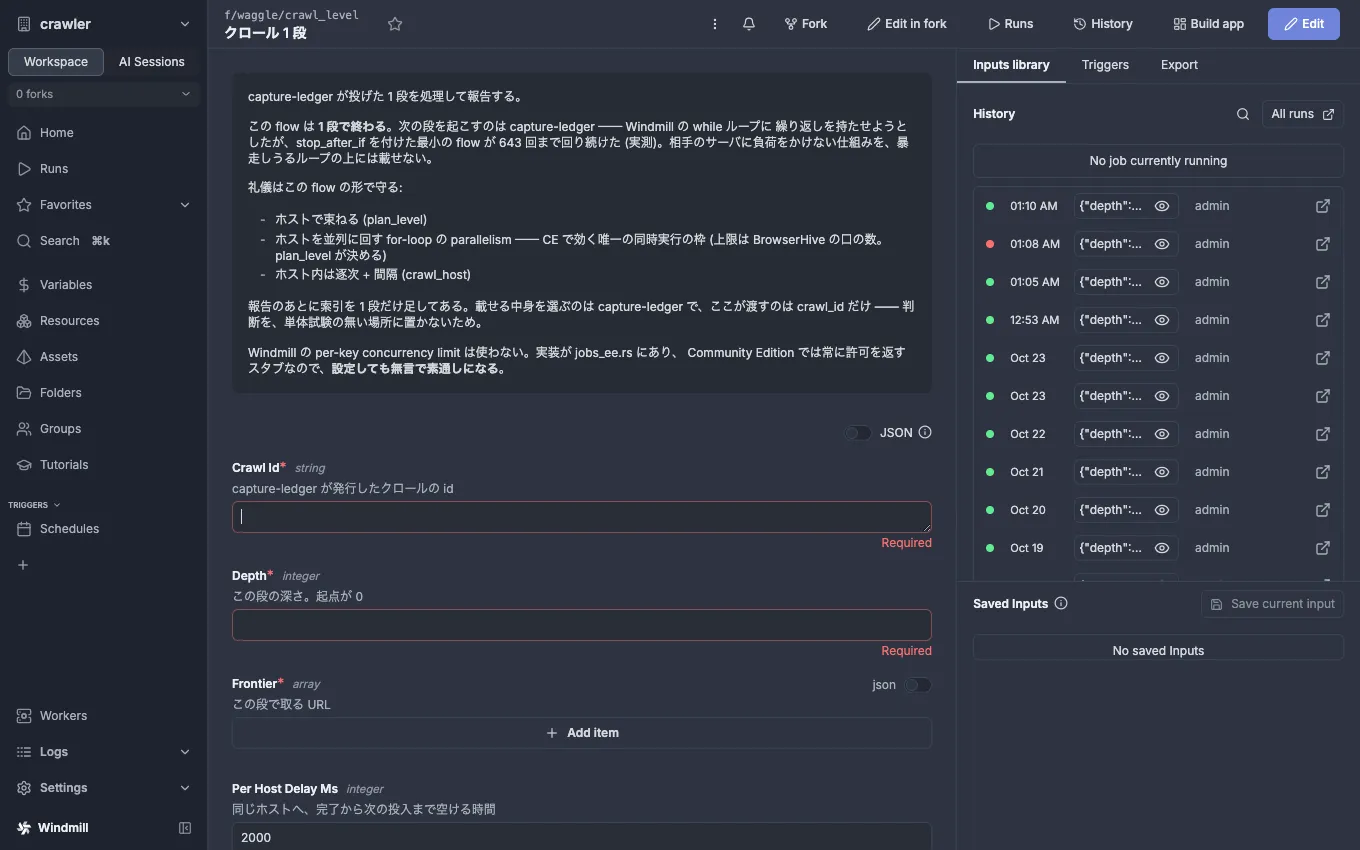1360x850 pixels.
Task: Open the Build app button
Action: click(x=1208, y=24)
